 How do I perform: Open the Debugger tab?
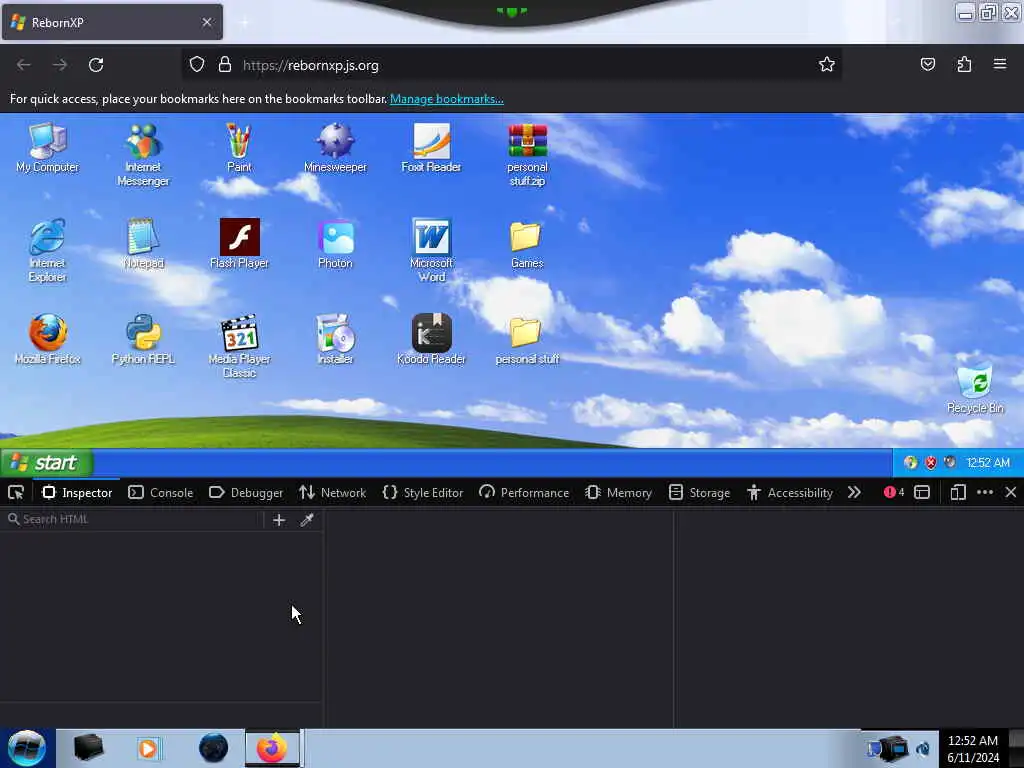tap(246, 492)
